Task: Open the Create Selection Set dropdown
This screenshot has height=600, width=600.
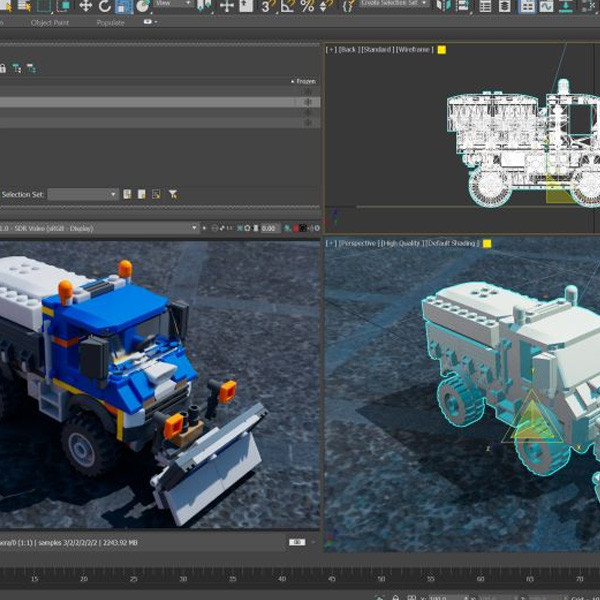Action: [x=394, y=3]
